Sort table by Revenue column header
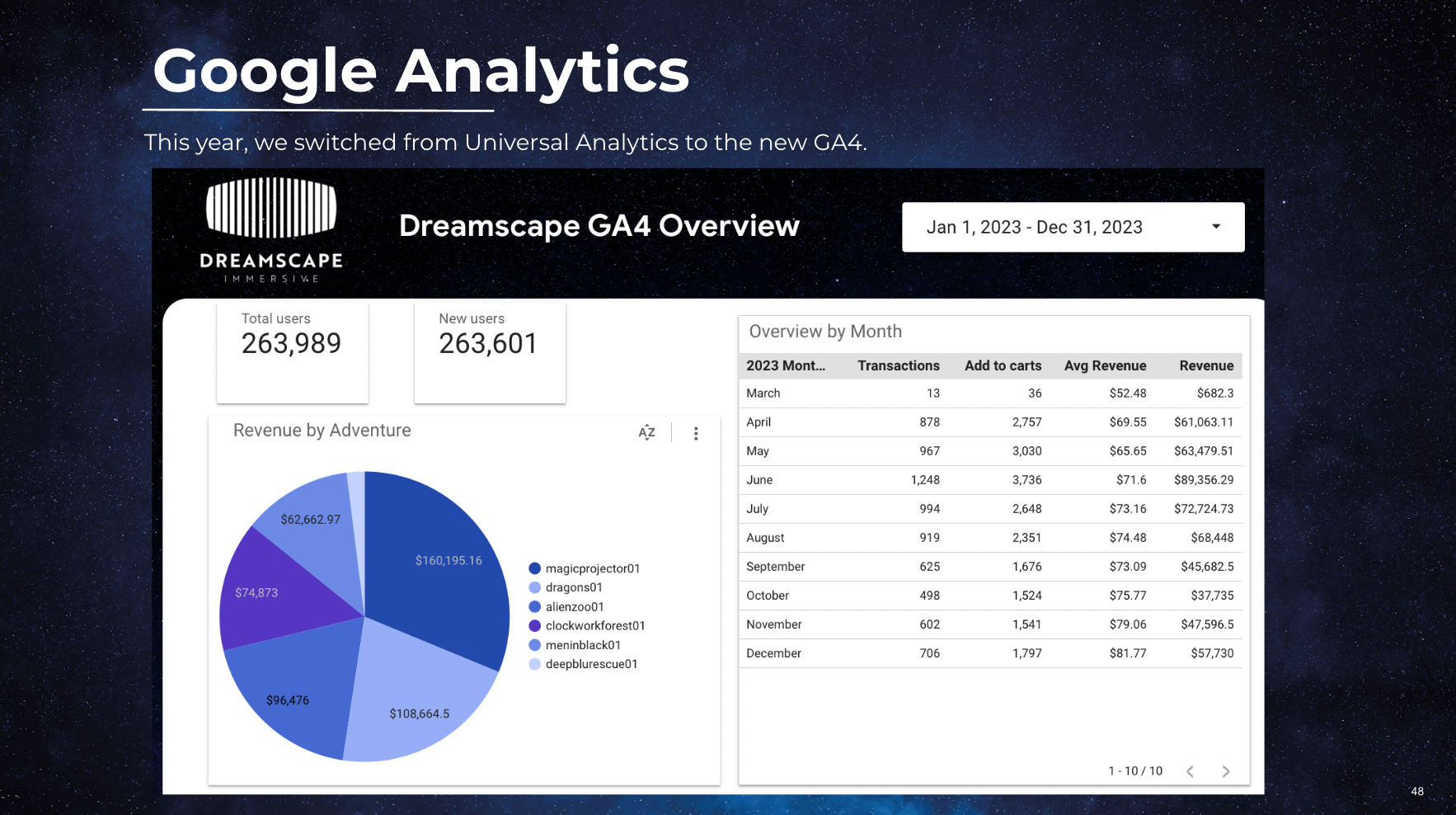1456x815 pixels. [1206, 365]
